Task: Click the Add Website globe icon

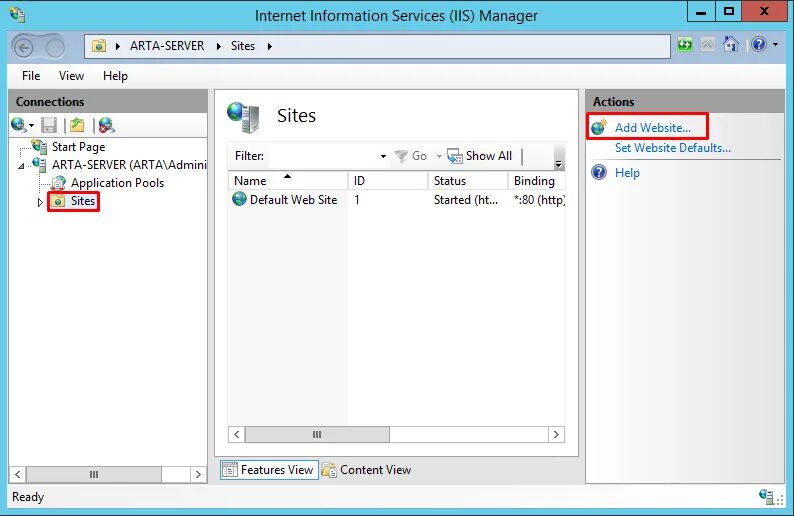Action: pyautogui.click(x=599, y=127)
